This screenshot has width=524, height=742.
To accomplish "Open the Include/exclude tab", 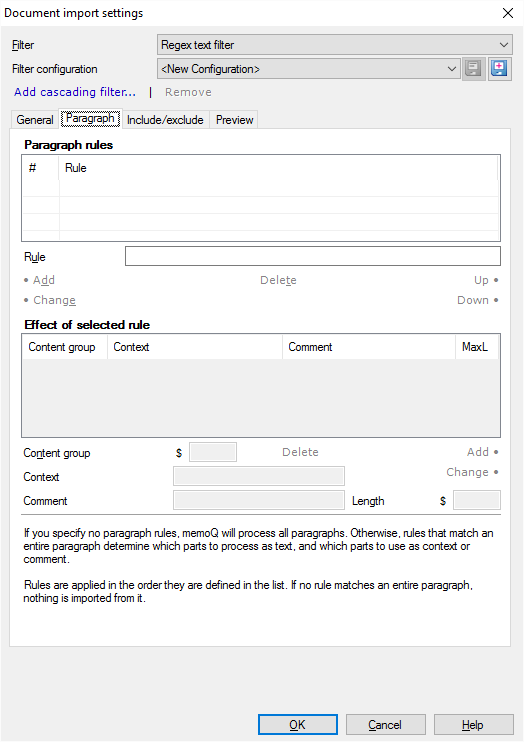I will 165,120.
